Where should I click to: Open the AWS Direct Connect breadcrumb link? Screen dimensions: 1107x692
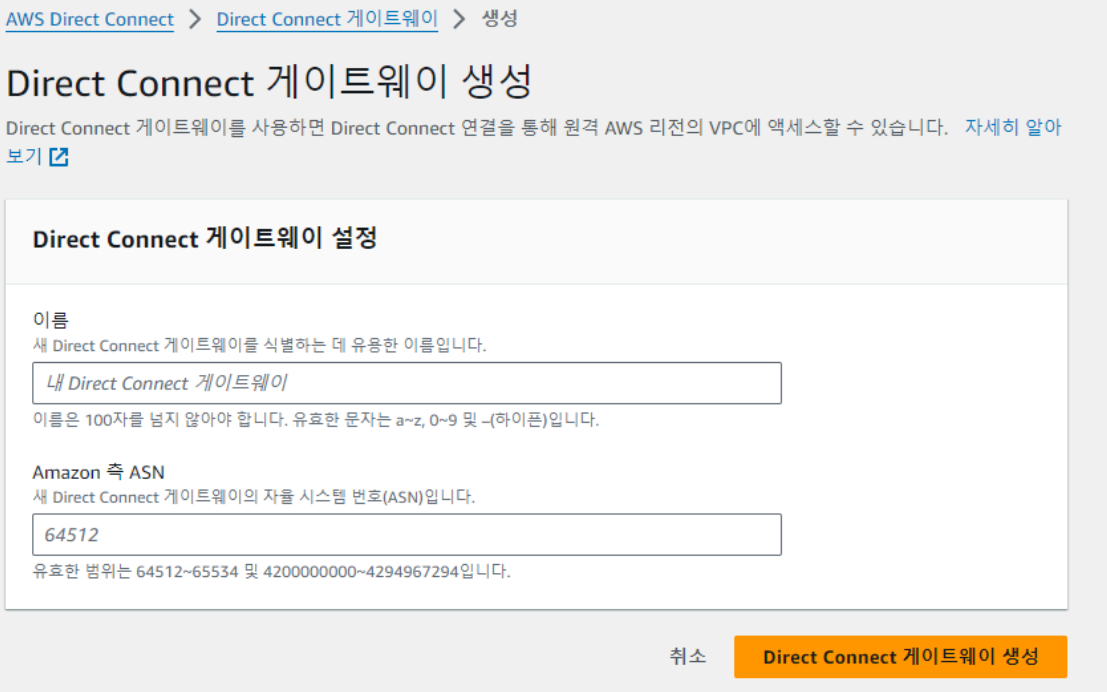coord(90,19)
